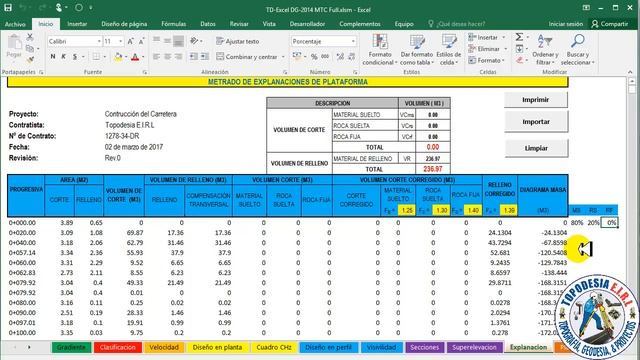640x360 pixels.
Task: Toggle underline (S) formatting
Action: [75, 57]
